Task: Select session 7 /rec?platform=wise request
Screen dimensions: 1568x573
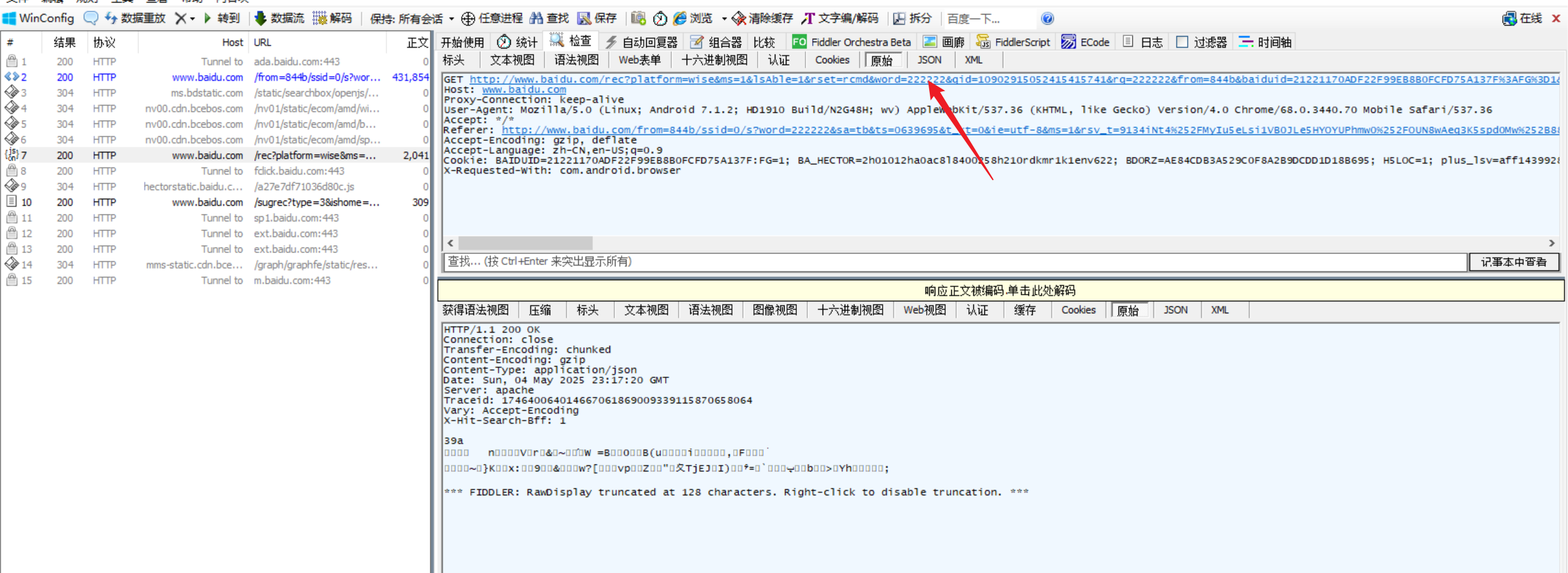Action: click(x=216, y=156)
